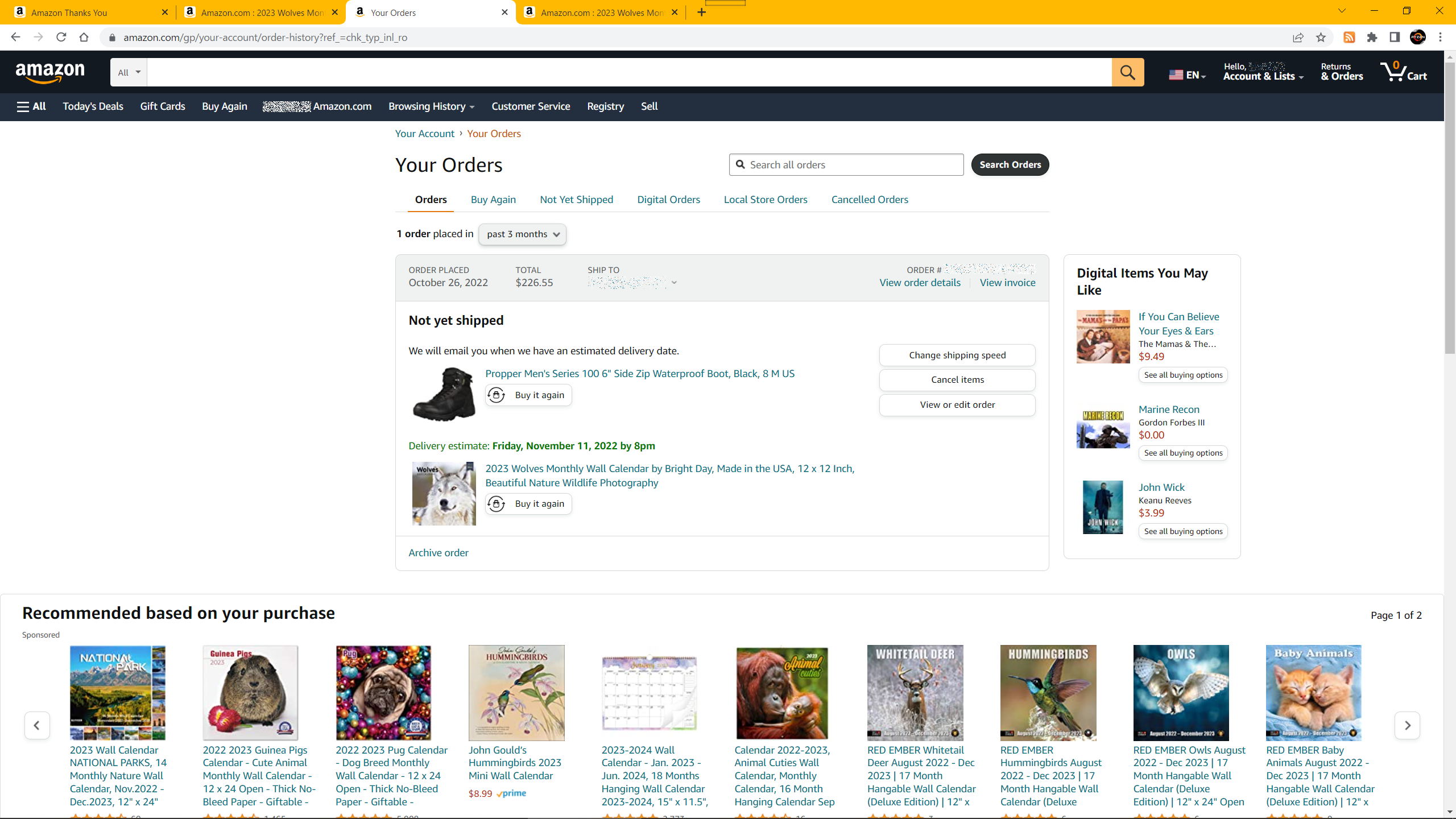Screen dimensions: 1456x819
Task: Toggle the browser side panel icon
Action: click(1395, 38)
